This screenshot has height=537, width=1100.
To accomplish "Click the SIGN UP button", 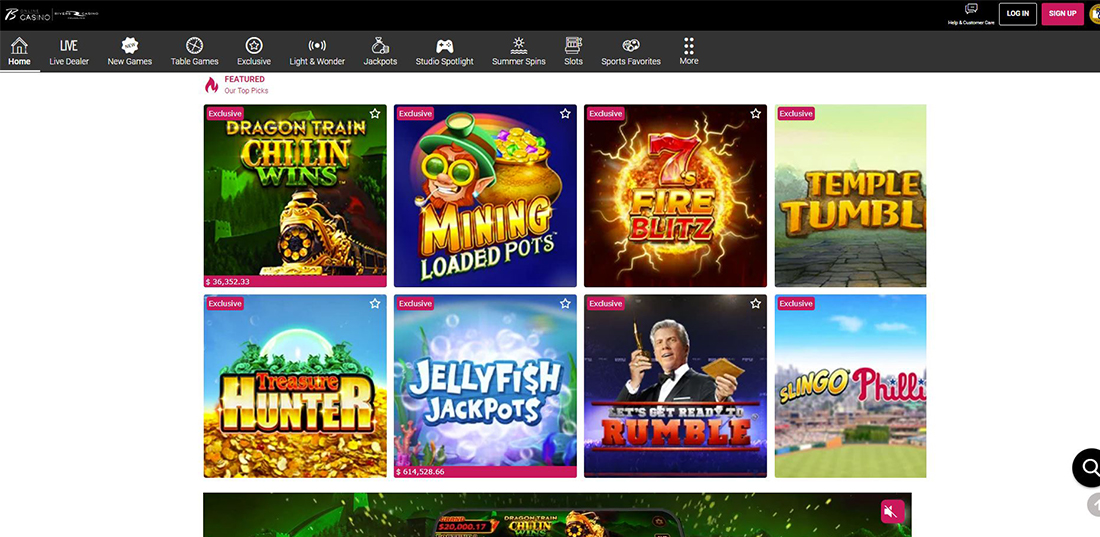I will [x=1062, y=13].
